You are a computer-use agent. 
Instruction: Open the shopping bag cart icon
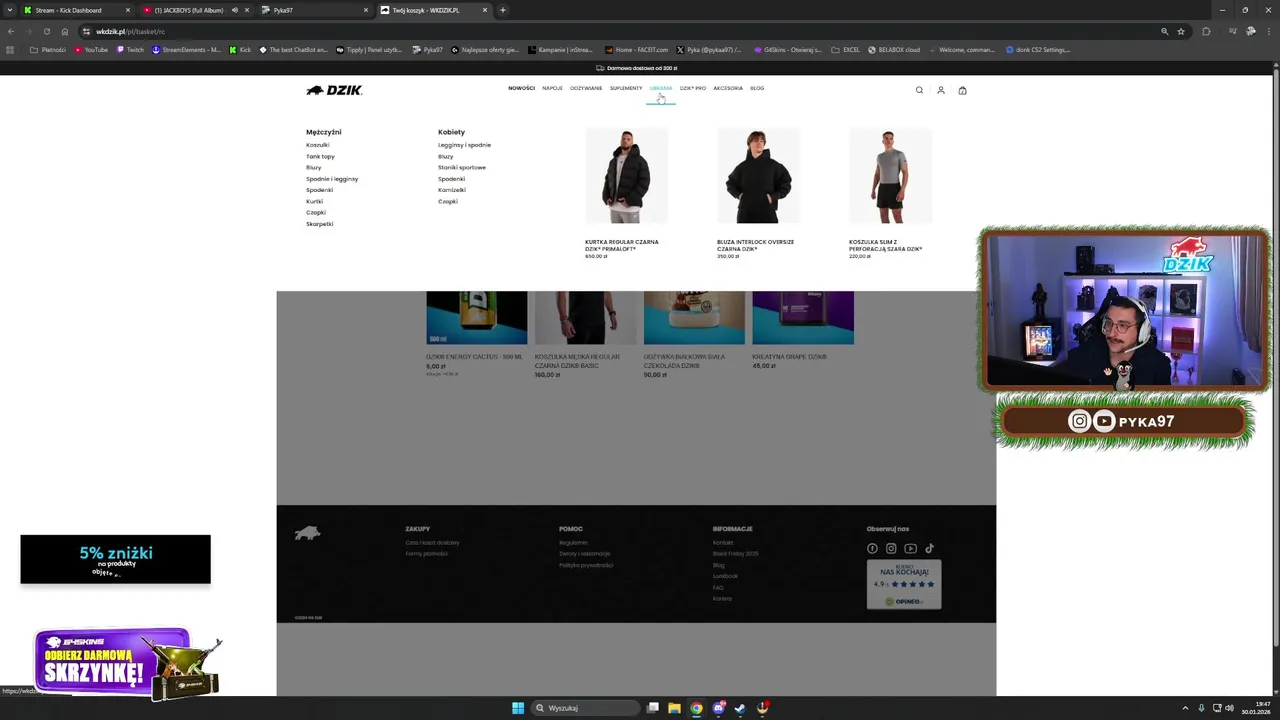pos(962,90)
